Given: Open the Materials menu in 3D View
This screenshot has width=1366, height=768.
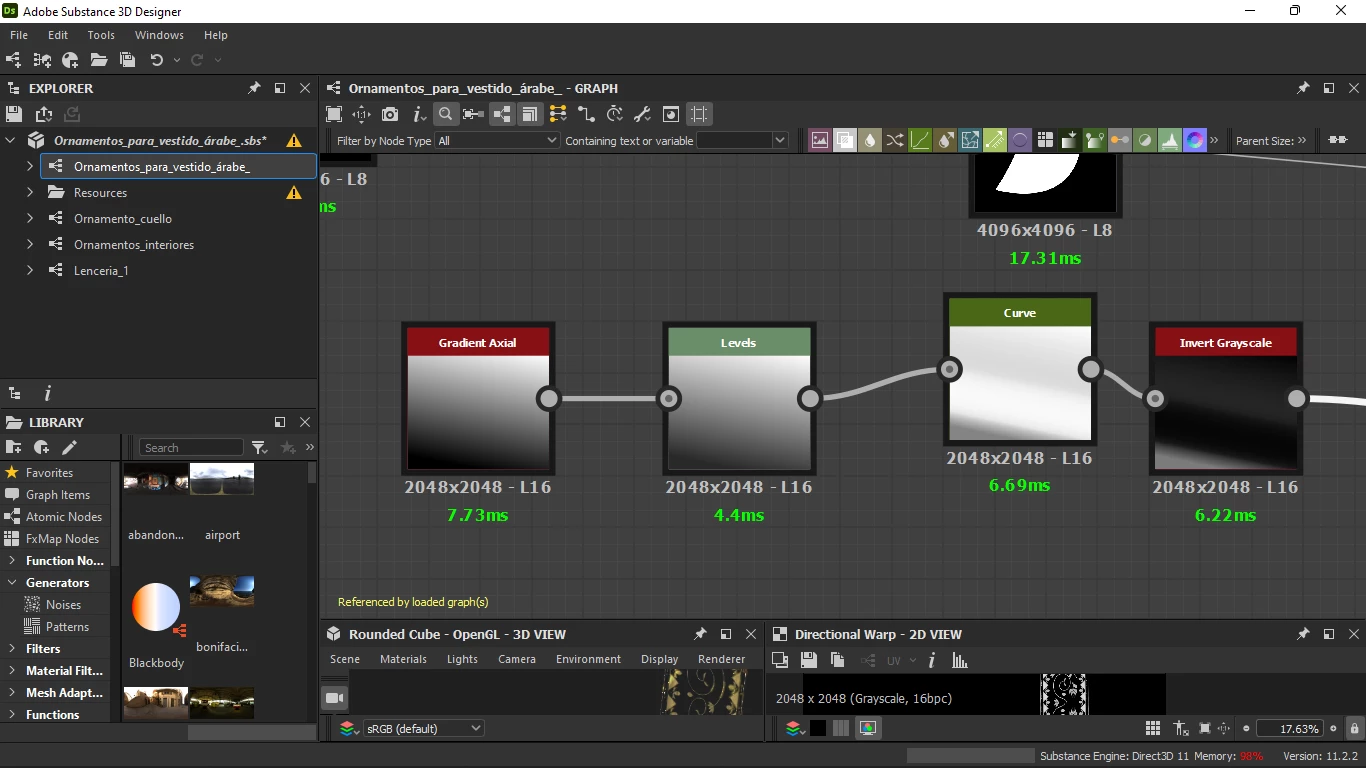Looking at the screenshot, I should coord(403,659).
